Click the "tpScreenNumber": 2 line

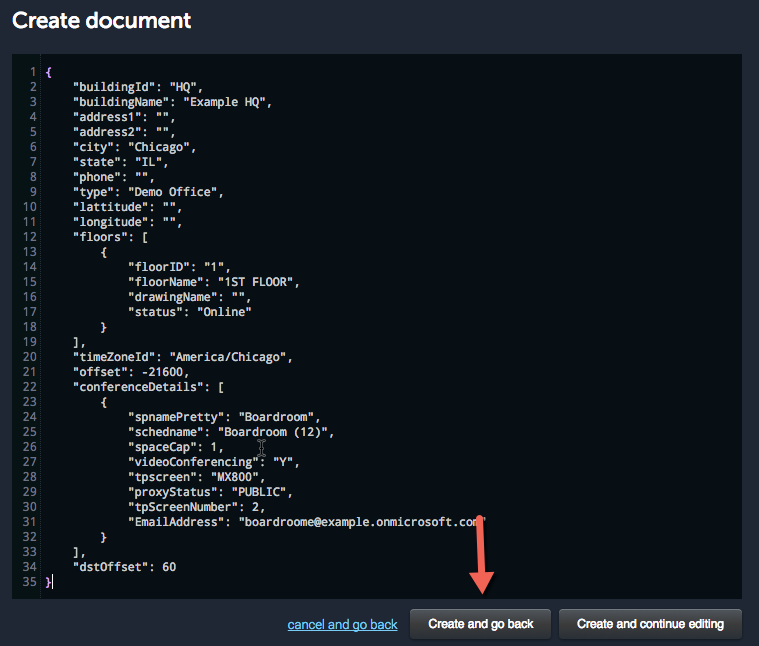pos(197,507)
